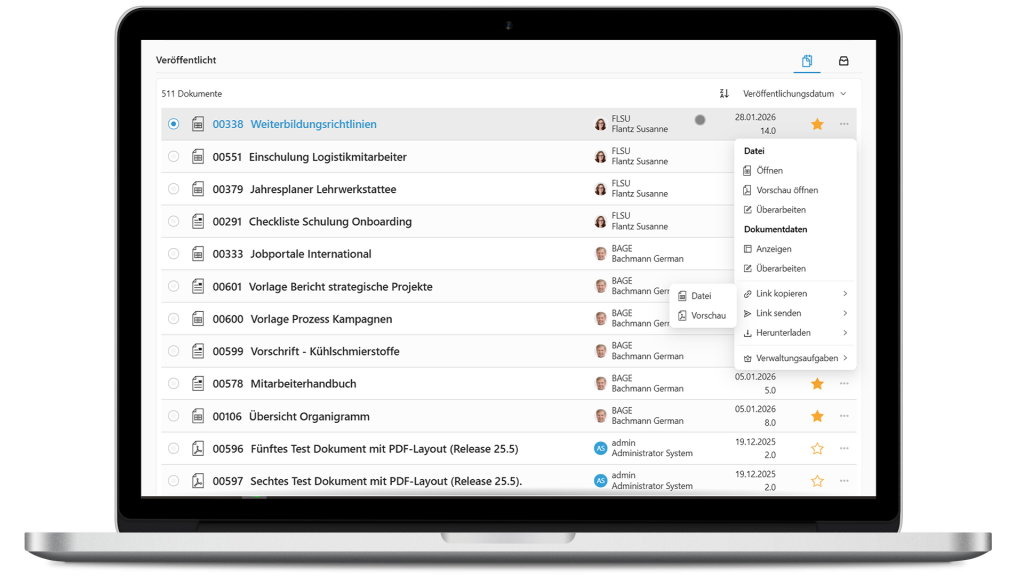Click the Öffnen icon in the context menu

tap(748, 170)
